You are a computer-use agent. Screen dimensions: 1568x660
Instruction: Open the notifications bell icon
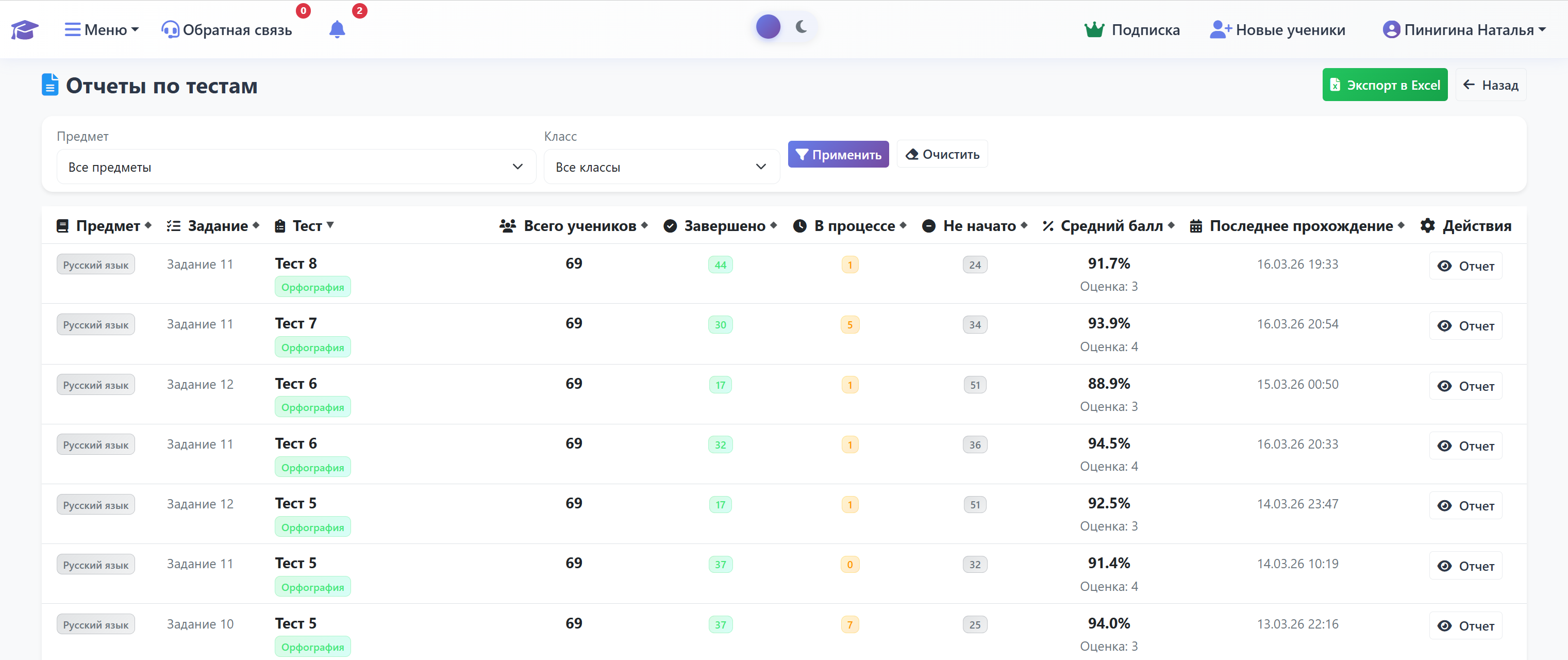point(337,30)
